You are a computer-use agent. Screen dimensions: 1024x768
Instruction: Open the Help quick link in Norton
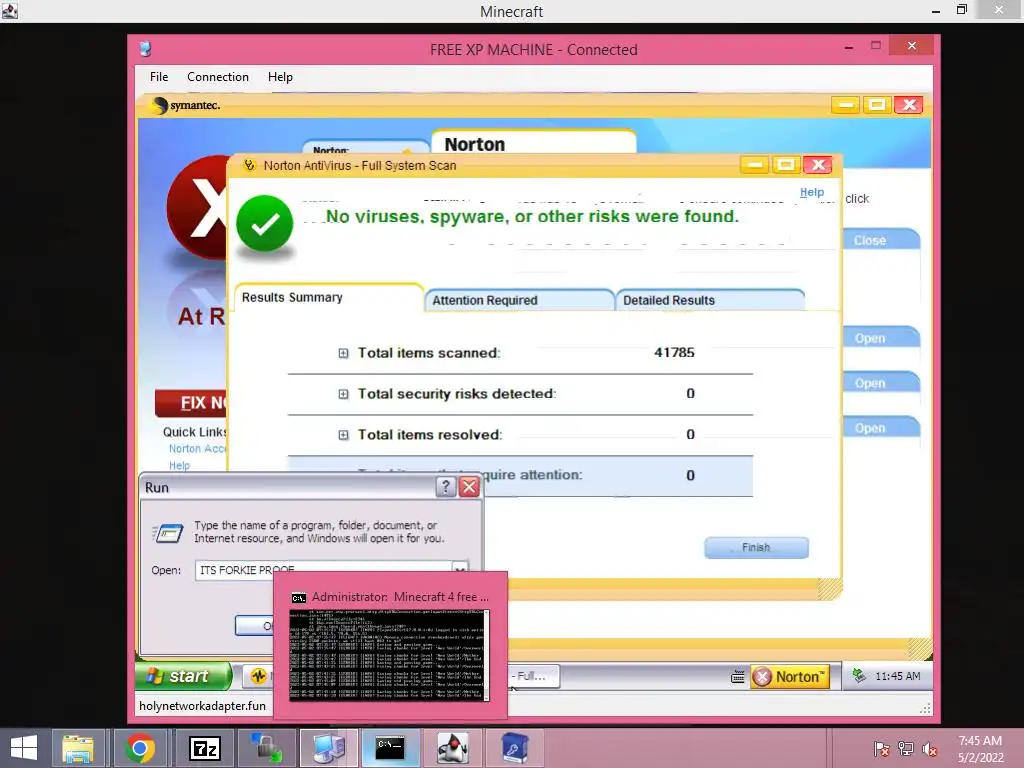(x=179, y=466)
